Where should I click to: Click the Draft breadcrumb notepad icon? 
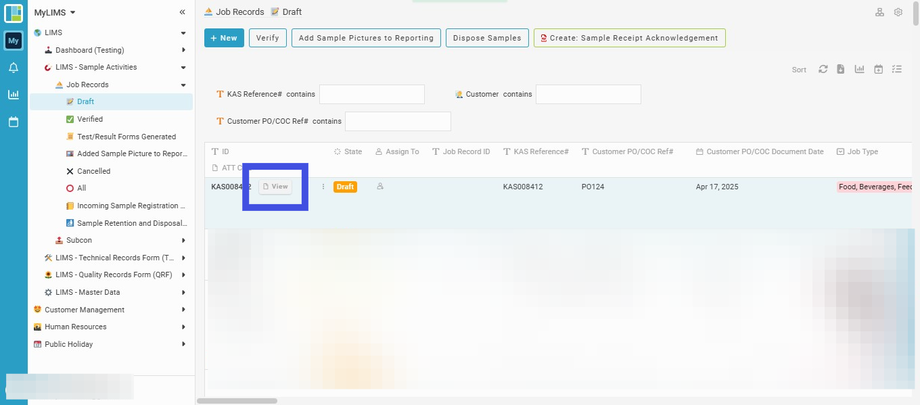pyautogui.click(x=275, y=12)
